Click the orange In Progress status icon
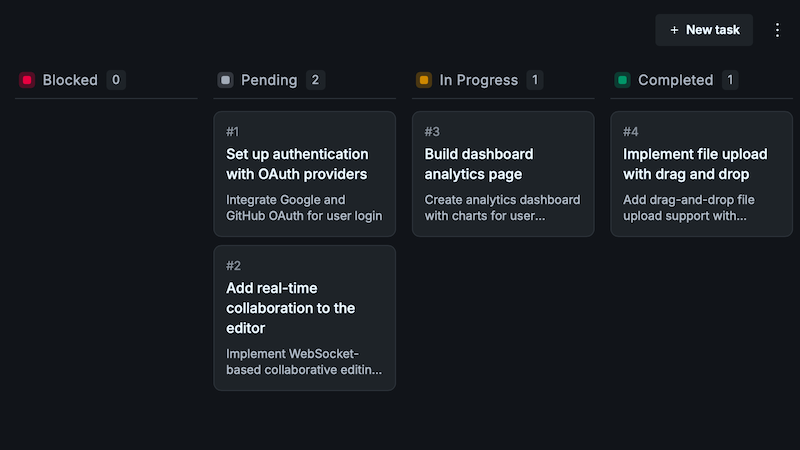Screen dimensions: 800x450 coord(424,80)
